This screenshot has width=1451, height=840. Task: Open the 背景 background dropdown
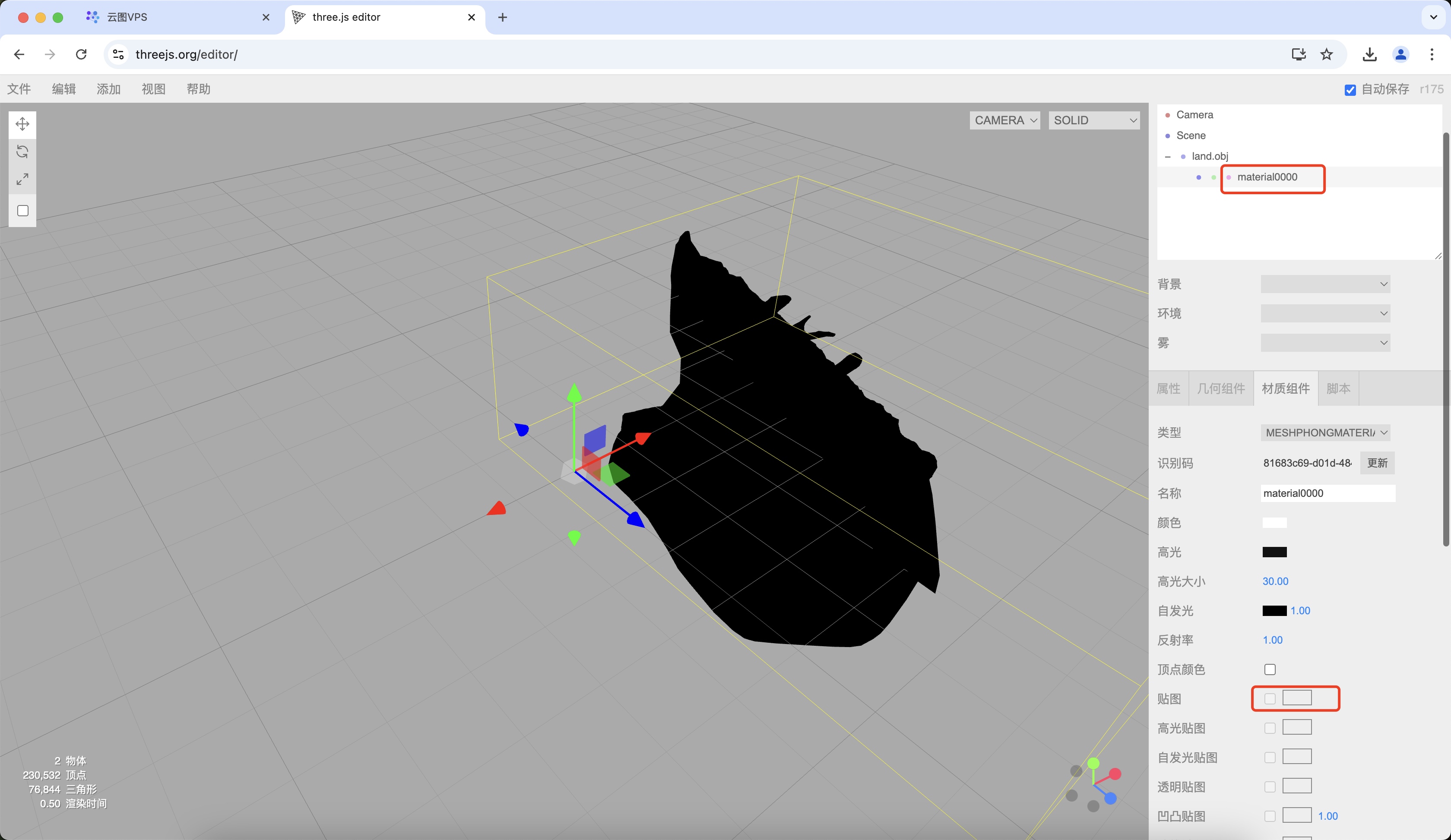click(x=1325, y=284)
